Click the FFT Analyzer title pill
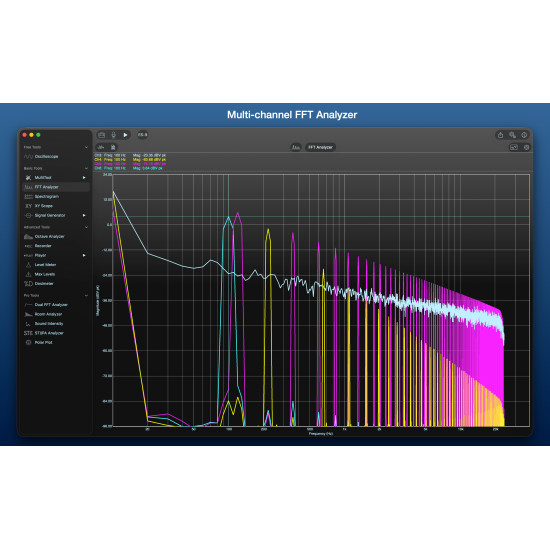The height and width of the screenshot is (550, 550). click(320, 147)
